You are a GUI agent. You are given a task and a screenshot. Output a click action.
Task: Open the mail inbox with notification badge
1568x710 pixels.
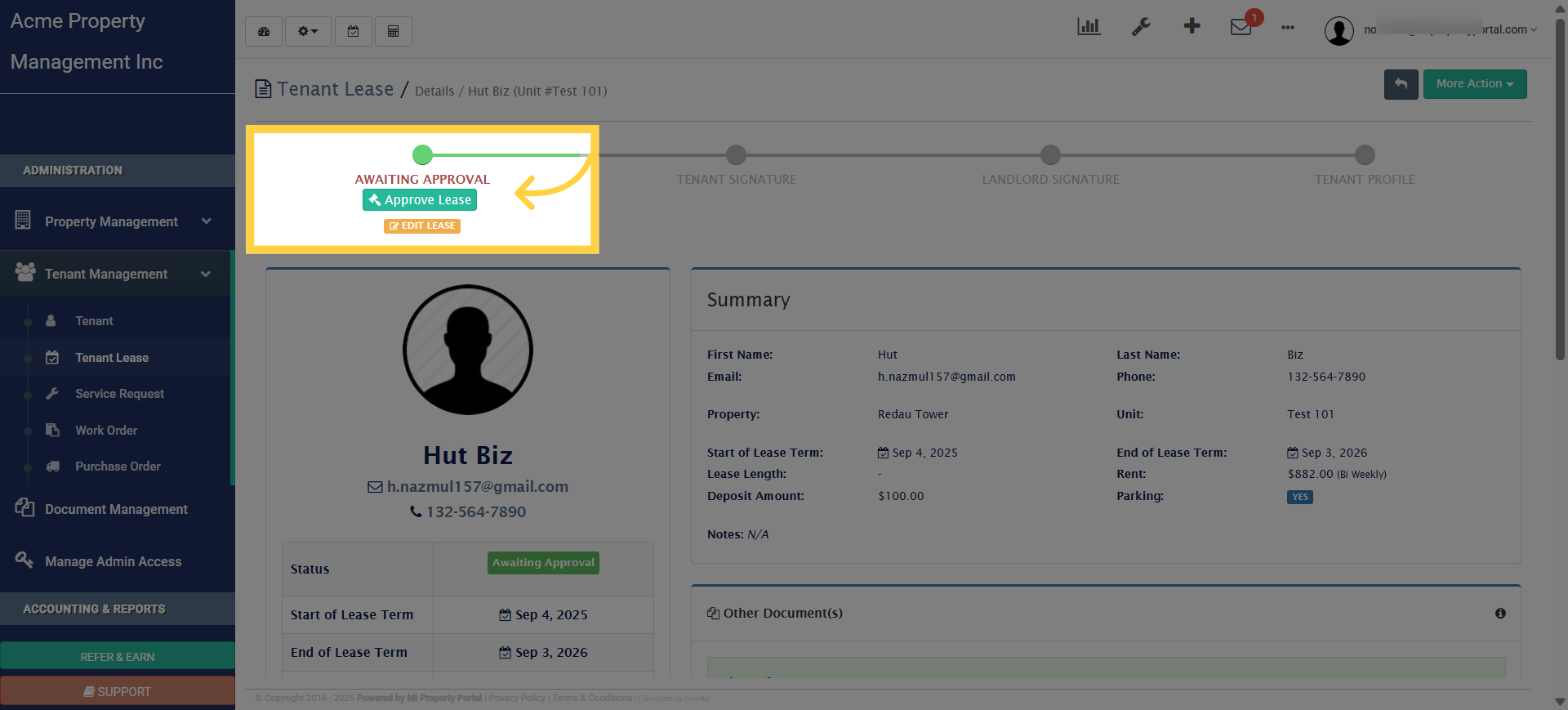tap(1241, 27)
